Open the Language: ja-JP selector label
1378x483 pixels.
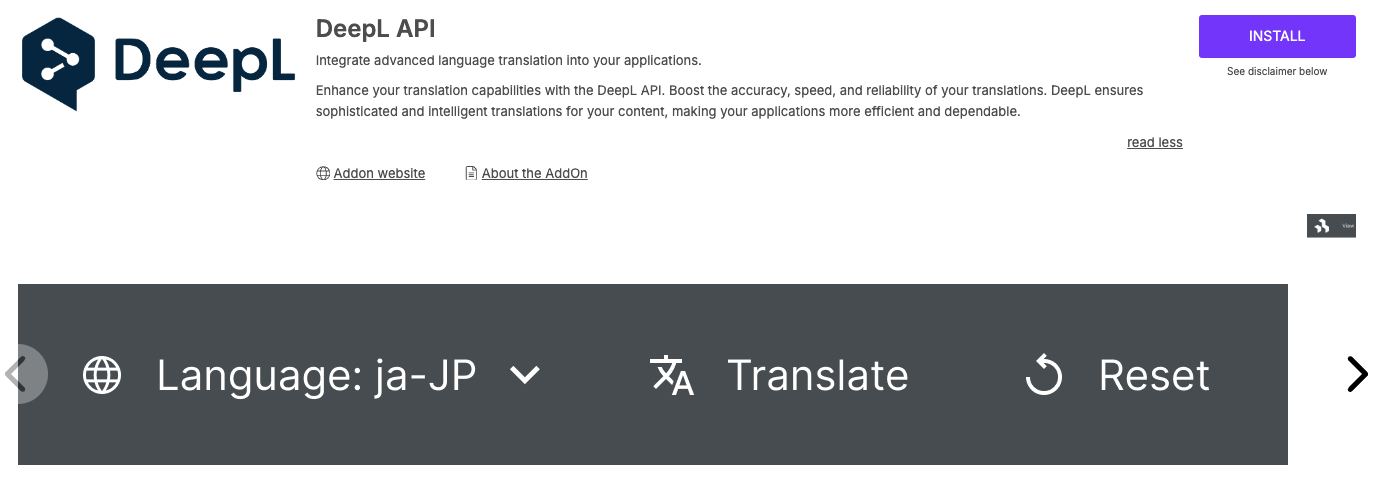tap(316, 375)
